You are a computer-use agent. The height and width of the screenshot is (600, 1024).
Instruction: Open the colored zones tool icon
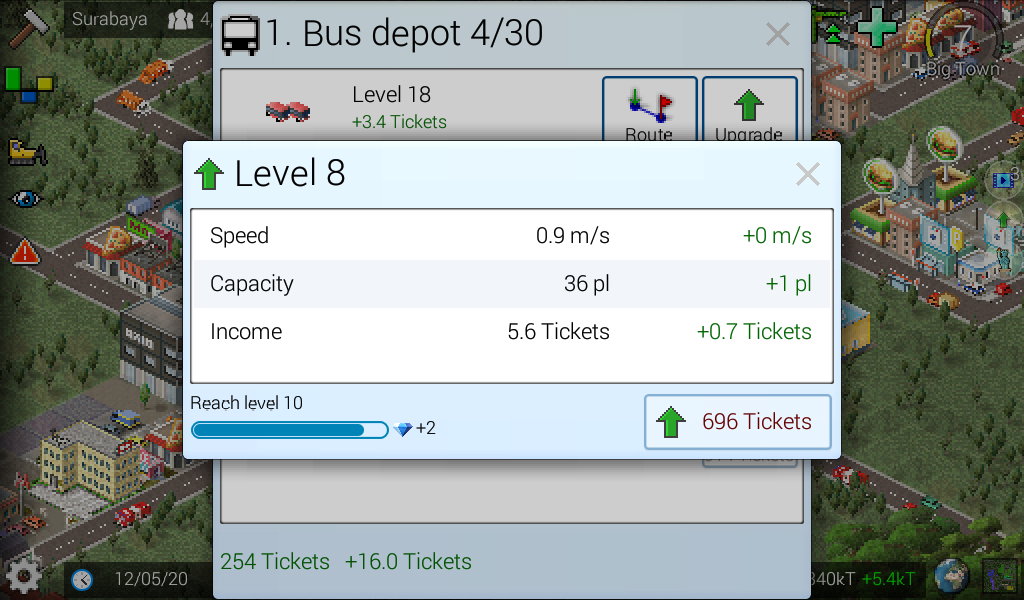[28, 85]
